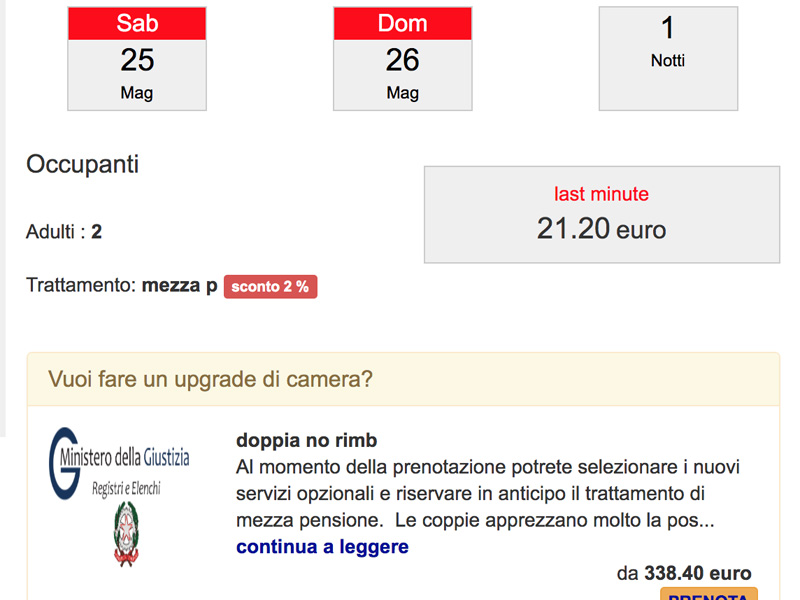Viewport: 800px width, 600px height.
Task: Click the Italian Republic emblem icon
Action: [x=126, y=534]
